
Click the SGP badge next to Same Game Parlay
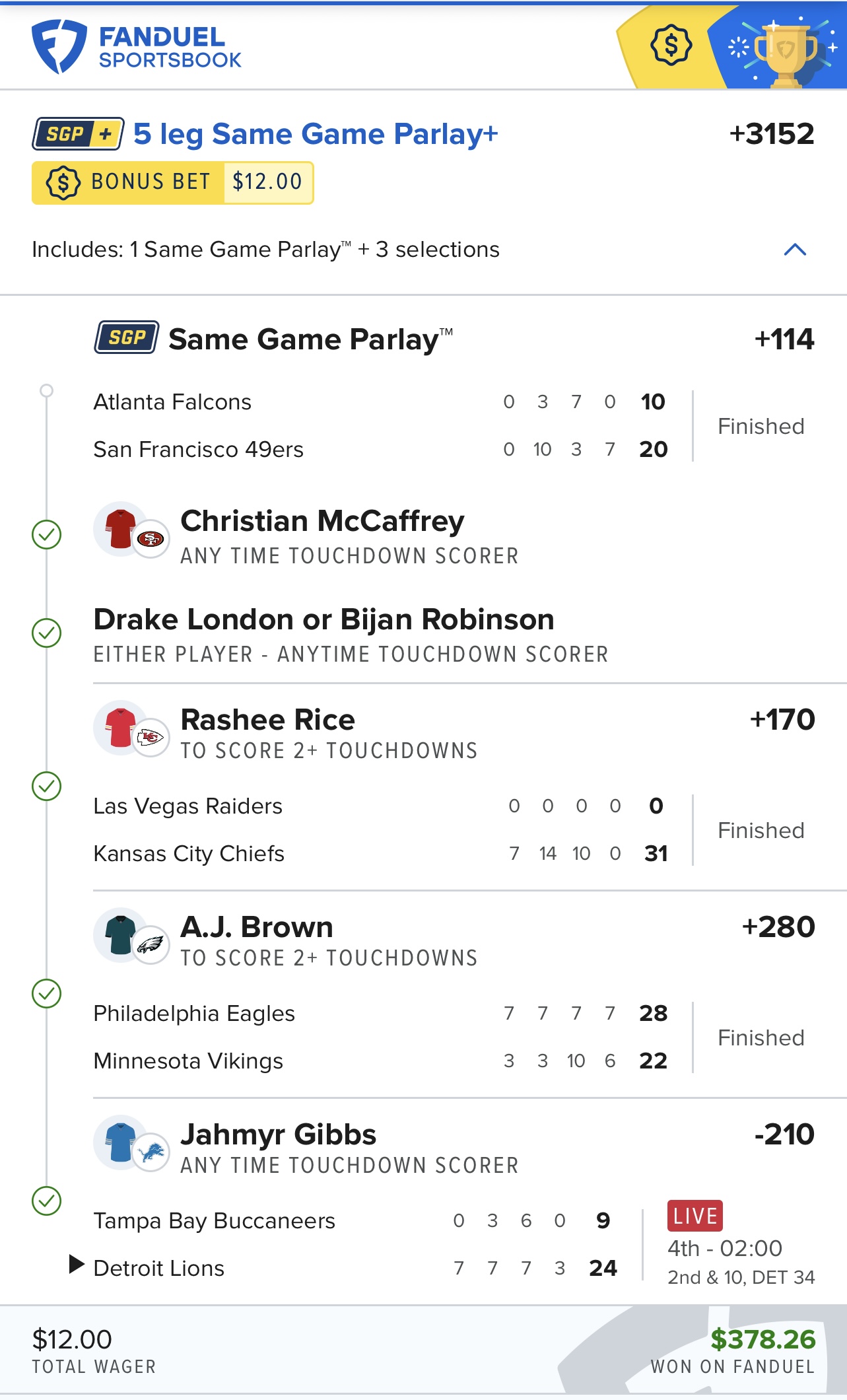click(x=126, y=337)
